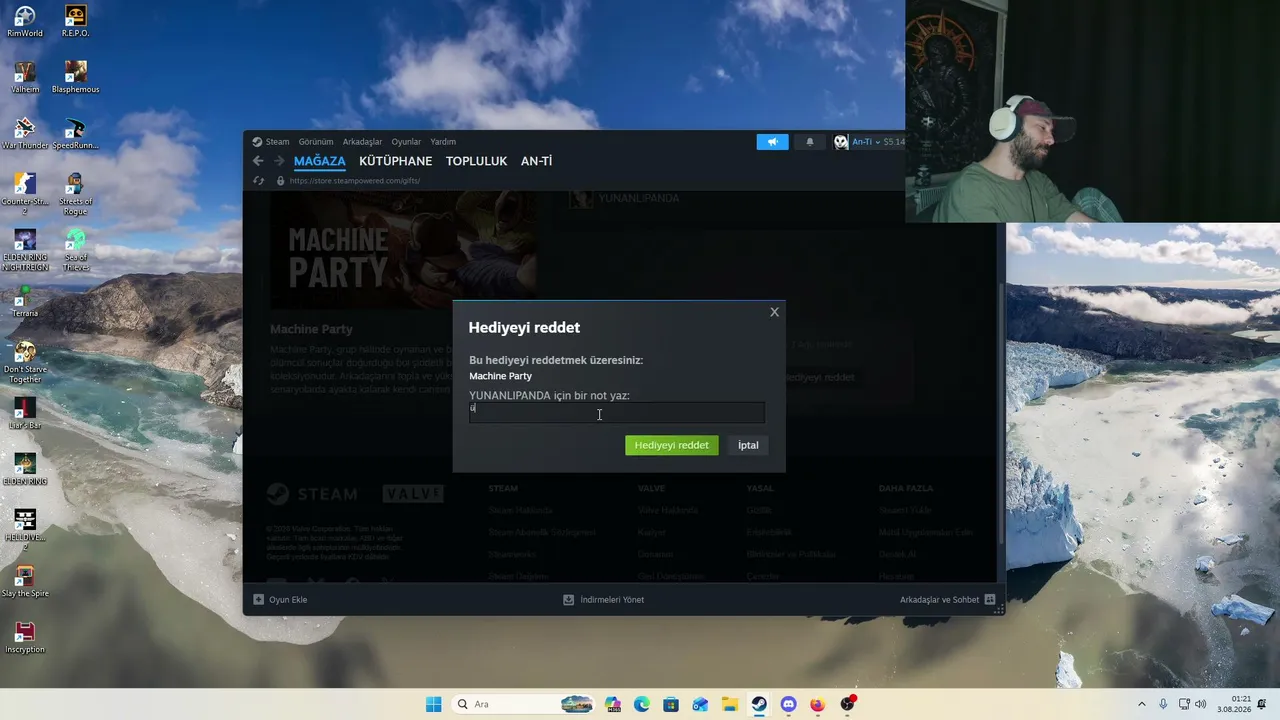Click Oyun Ekle at bottom left
The height and width of the screenshot is (720, 1280).
(x=280, y=600)
